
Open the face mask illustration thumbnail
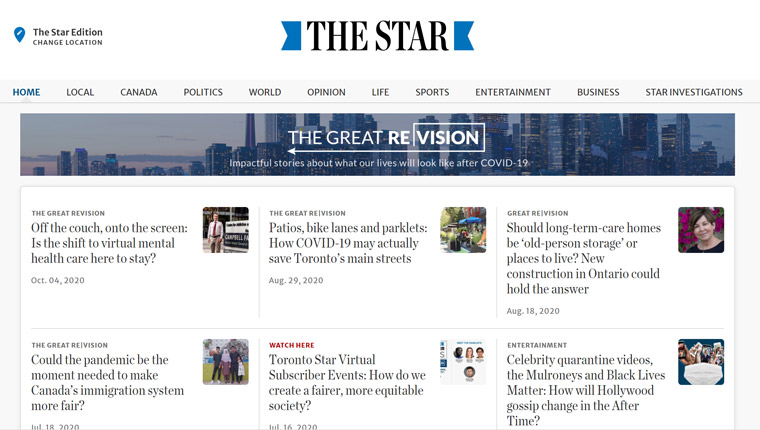pyautogui.click(x=701, y=362)
